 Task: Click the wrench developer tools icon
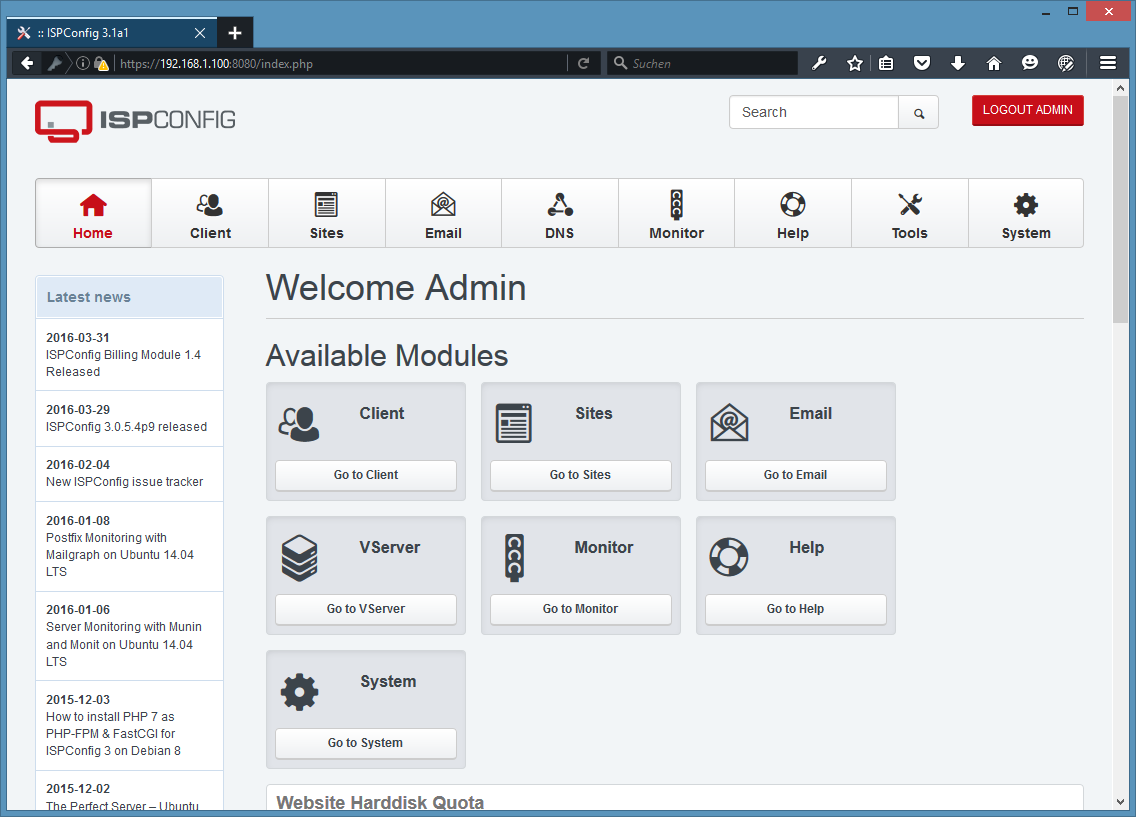[819, 64]
